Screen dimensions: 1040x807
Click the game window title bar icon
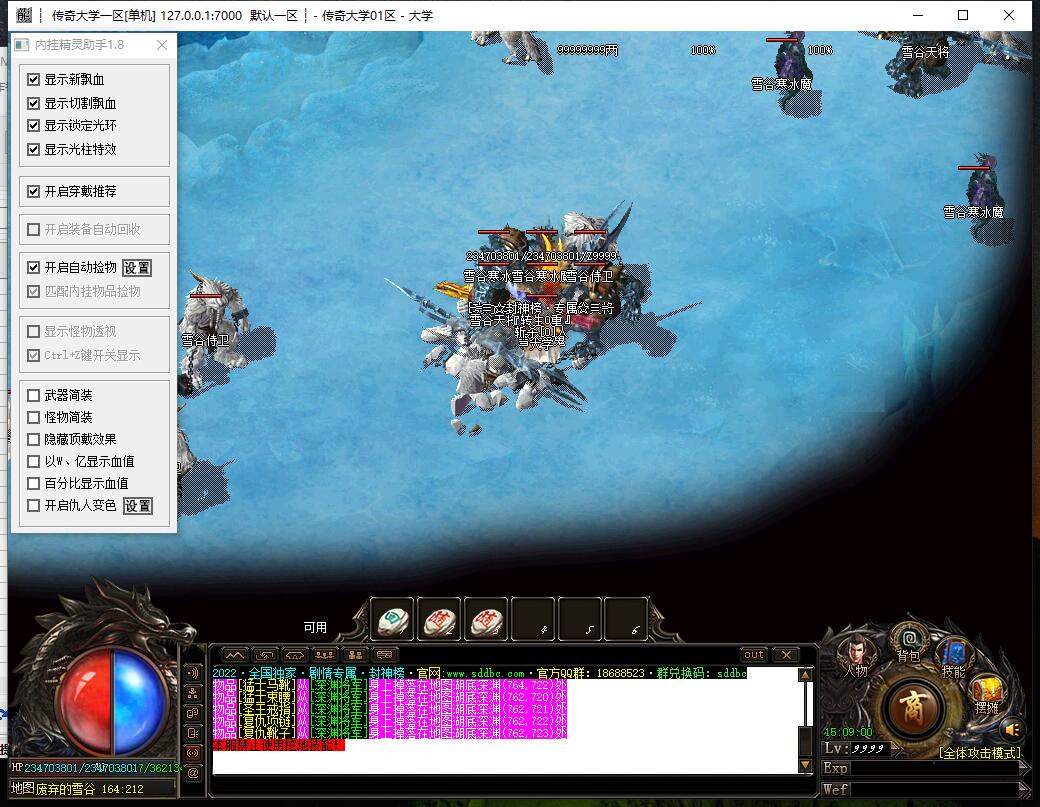click(x=24, y=15)
